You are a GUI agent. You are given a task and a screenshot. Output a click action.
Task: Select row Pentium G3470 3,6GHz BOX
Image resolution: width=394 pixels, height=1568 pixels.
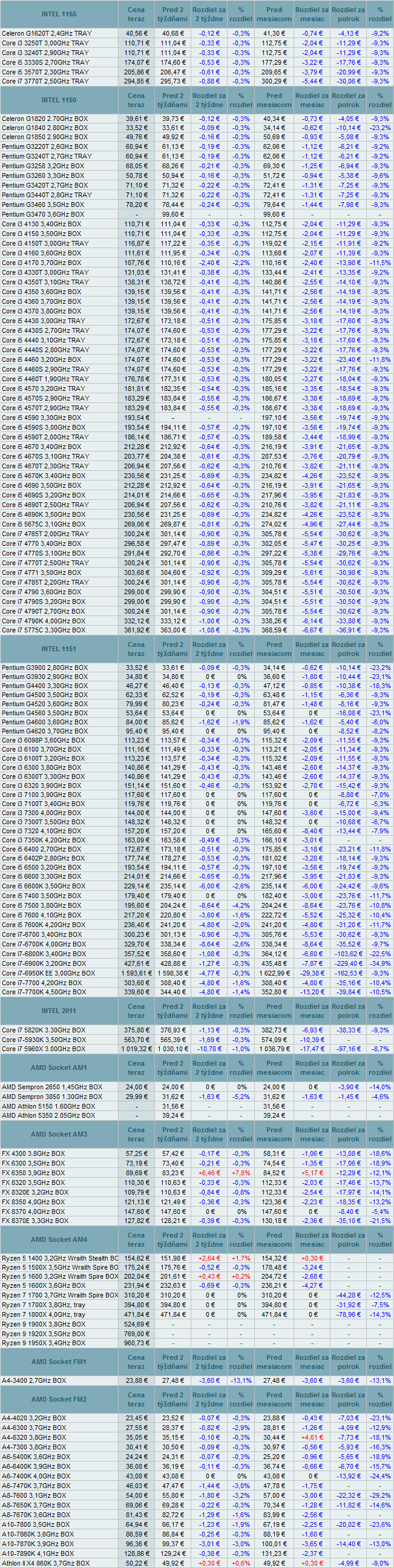pos(197,214)
